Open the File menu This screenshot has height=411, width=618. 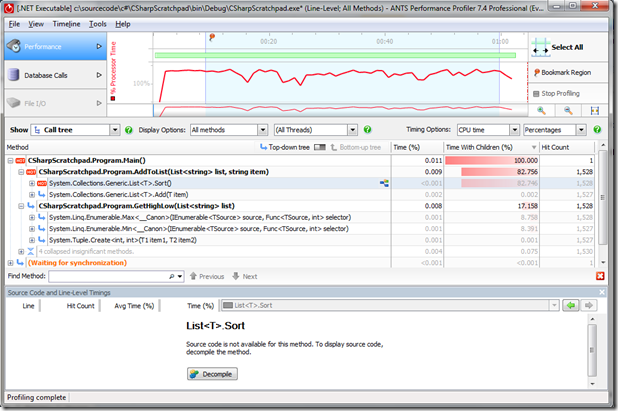click(14, 24)
